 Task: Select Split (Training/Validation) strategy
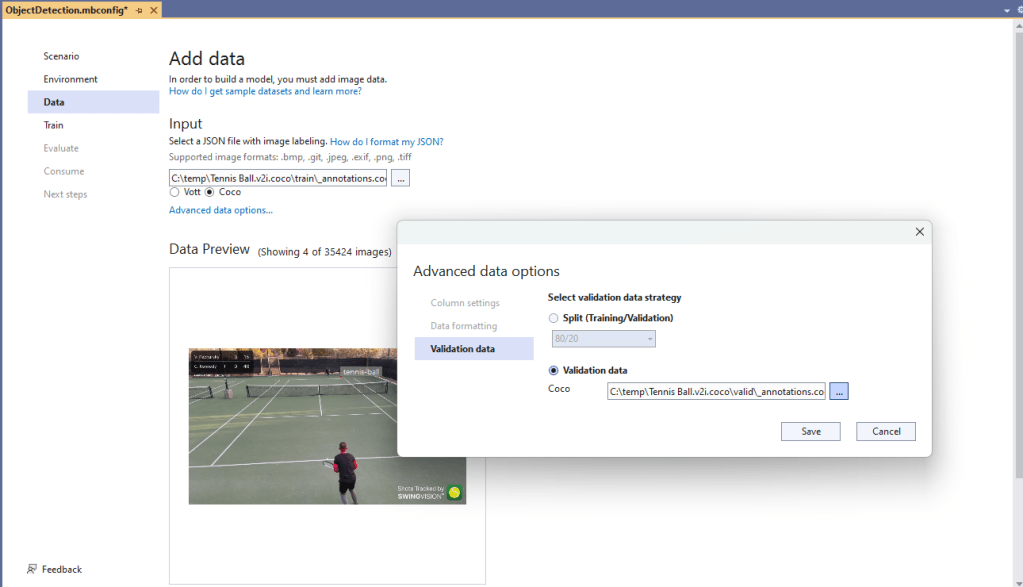click(x=554, y=318)
